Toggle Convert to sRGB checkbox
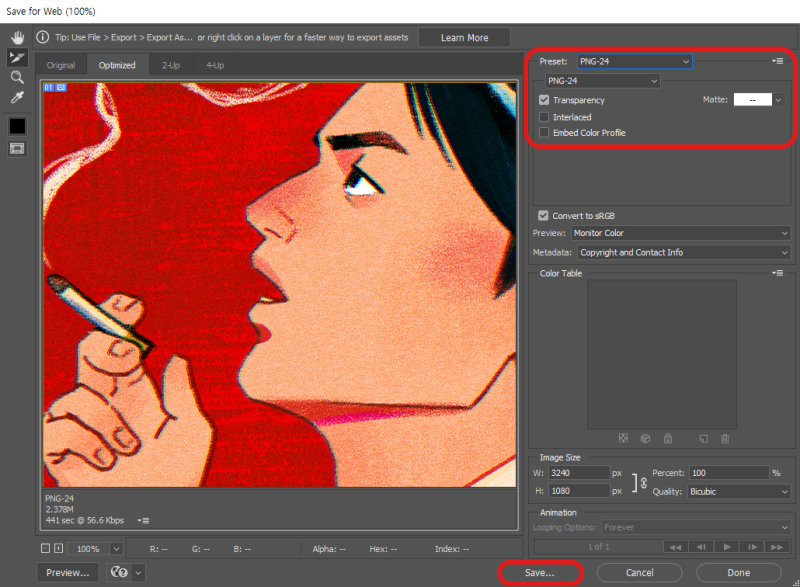This screenshot has height=587, width=800. 543,216
